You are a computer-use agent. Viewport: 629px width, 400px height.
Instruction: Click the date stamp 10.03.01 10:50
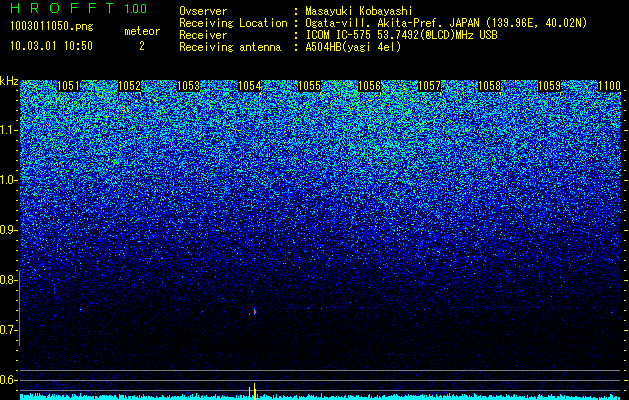click(51, 46)
